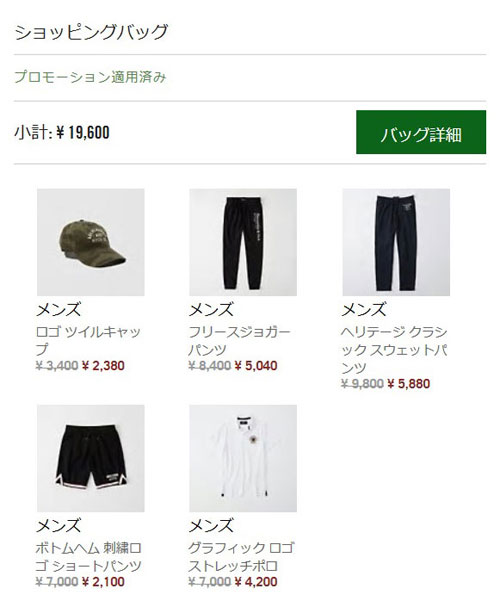
Task: Open the black fleece jogger pants image
Action: point(243,242)
